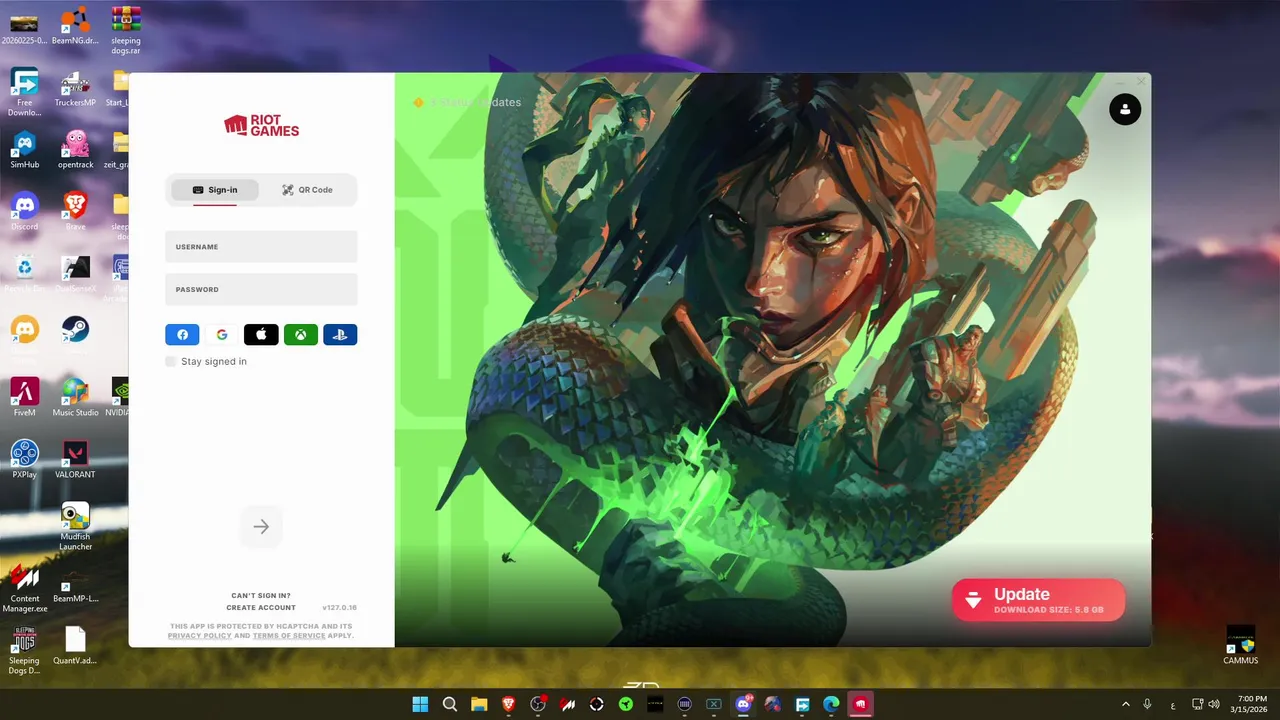Open the BeamNG.drive desktop shortcut
The width and height of the screenshot is (1280, 720).
[75, 25]
